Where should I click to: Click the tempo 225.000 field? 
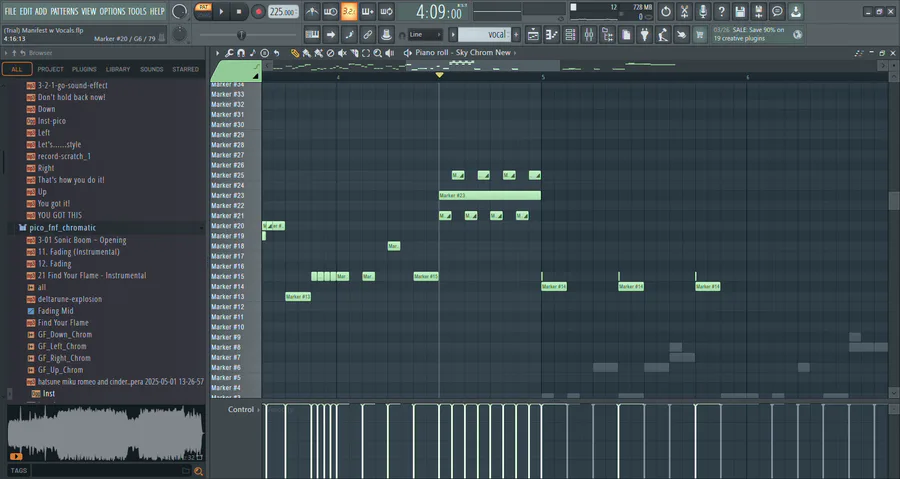(283, 11)
